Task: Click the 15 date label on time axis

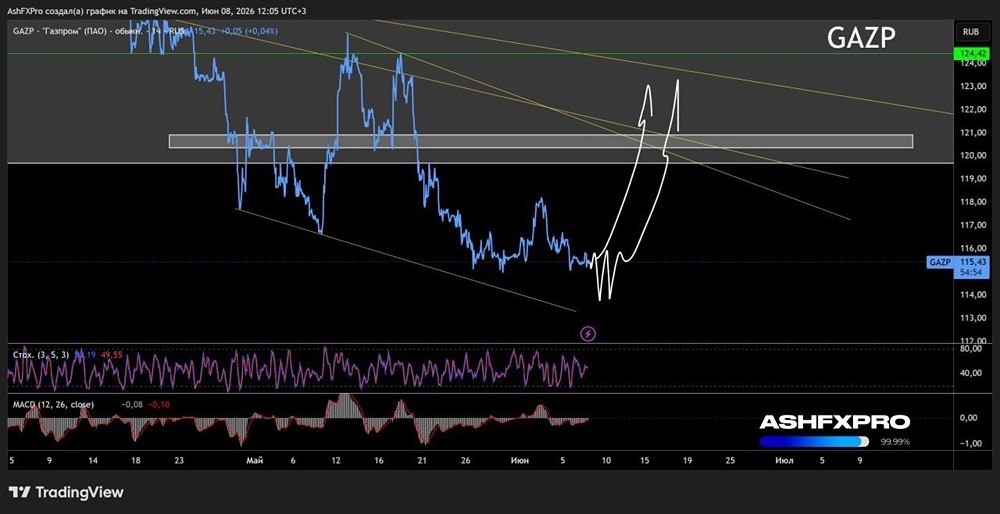Action: (x=645, y=460)
